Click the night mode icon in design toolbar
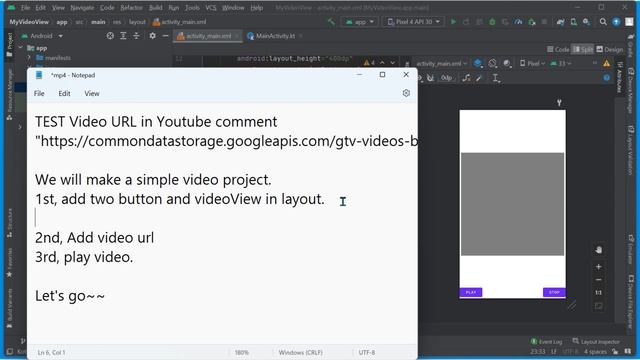The width and height of the screenshot is (640, 360). [507, 63]
